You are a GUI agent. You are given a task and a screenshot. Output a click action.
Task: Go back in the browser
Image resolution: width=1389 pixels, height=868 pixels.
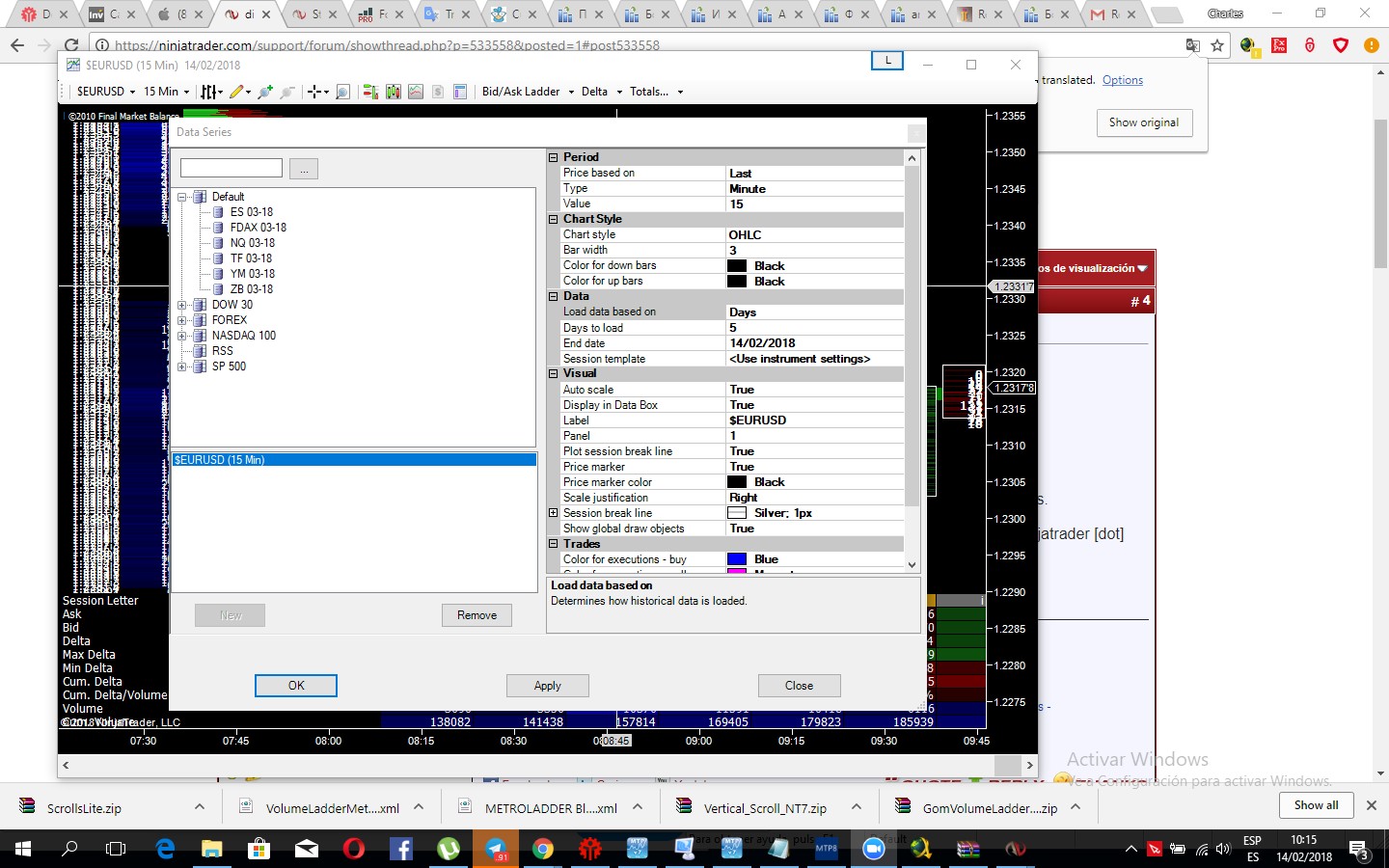point(17,45)
